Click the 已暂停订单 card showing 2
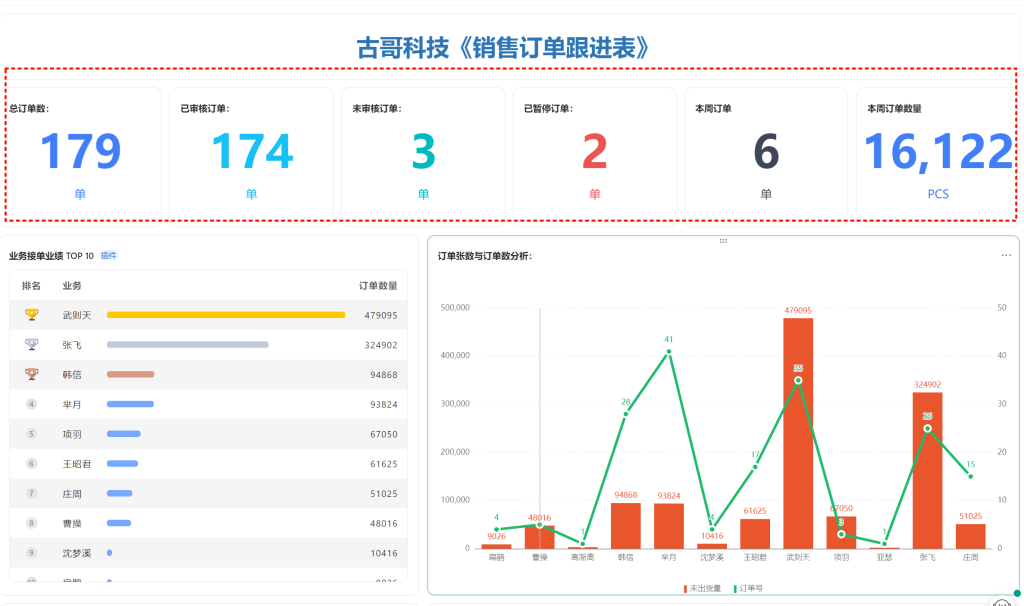Image resolution: width=1024 pixels, height=606 pixels. [594, 153]
